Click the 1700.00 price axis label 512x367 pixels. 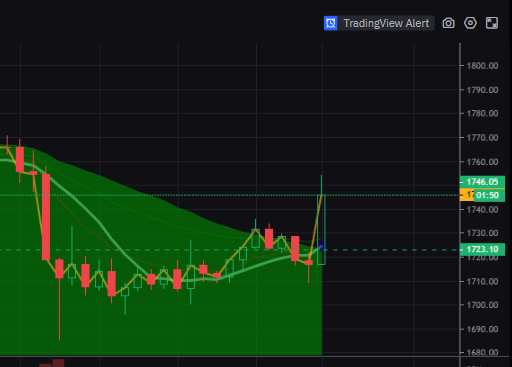pos(482,305)
